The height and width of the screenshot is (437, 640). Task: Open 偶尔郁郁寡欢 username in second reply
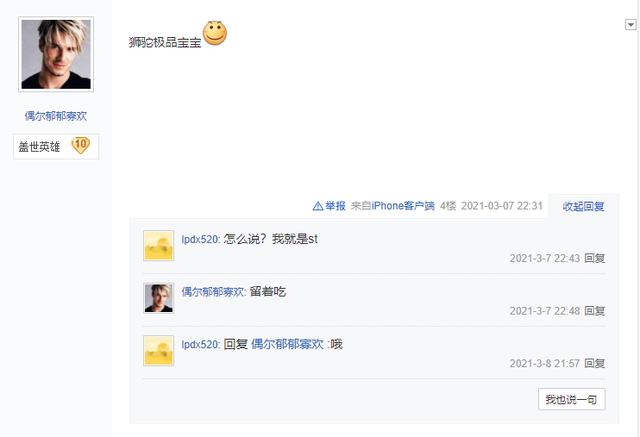pos(213,292)
